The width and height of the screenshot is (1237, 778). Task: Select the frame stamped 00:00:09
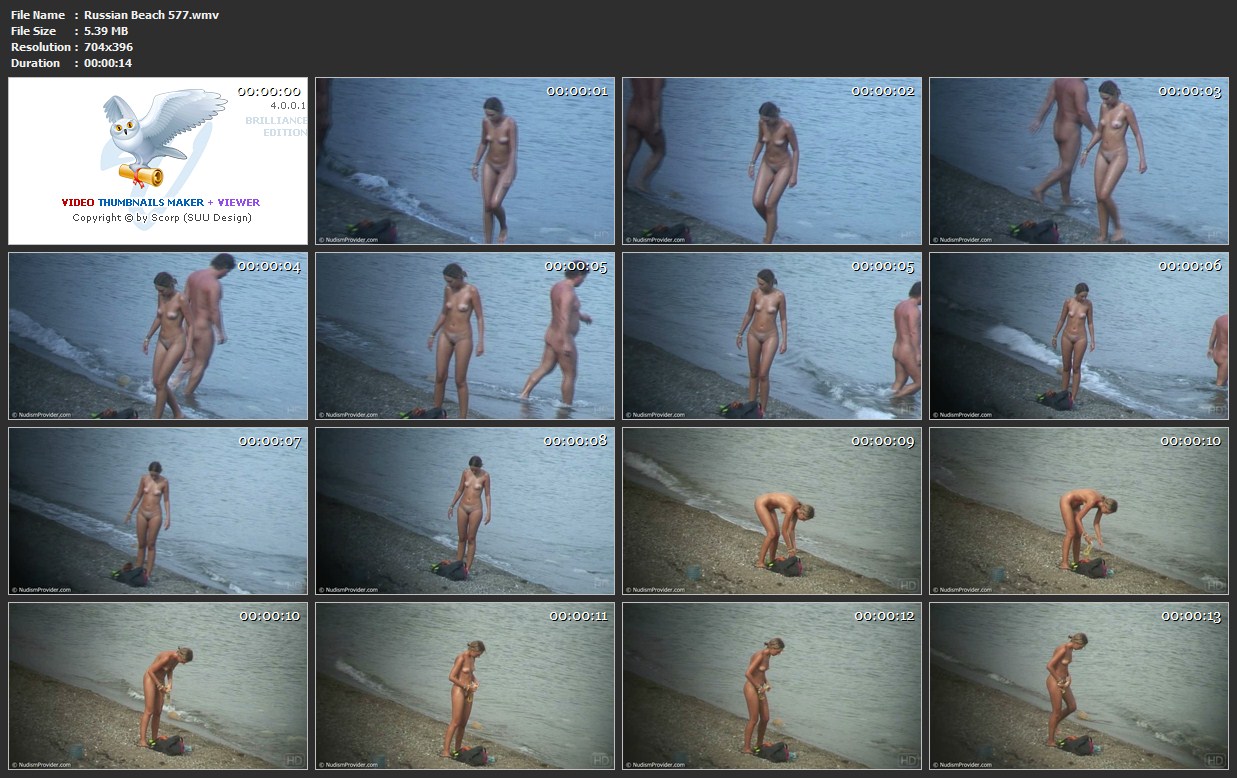(x=771, y=511)
